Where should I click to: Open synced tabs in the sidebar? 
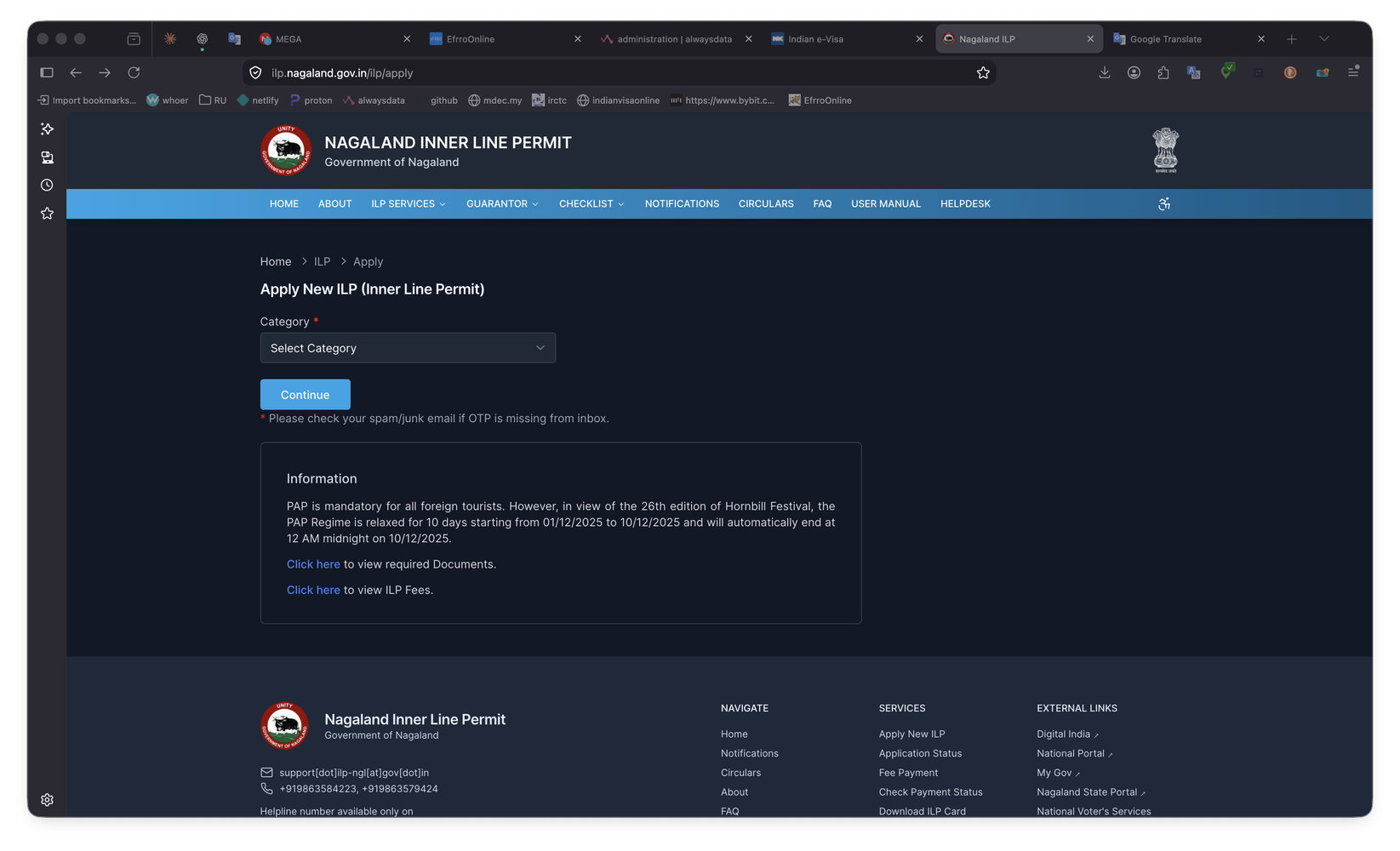pyautogui.click(x=47, y=157)
